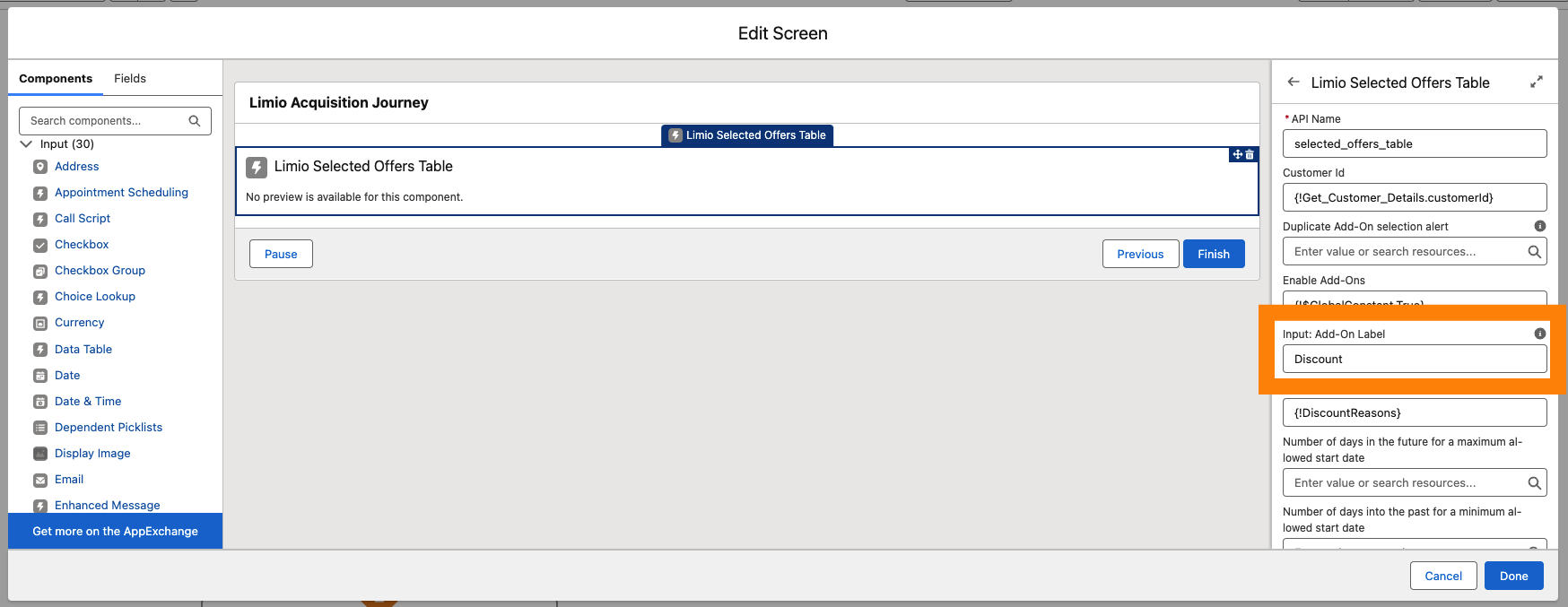The height and width of the screenshot is (607, 1568).
Task: Select the Limio Selected Offers Table tab label
Action: coord(747,135)
